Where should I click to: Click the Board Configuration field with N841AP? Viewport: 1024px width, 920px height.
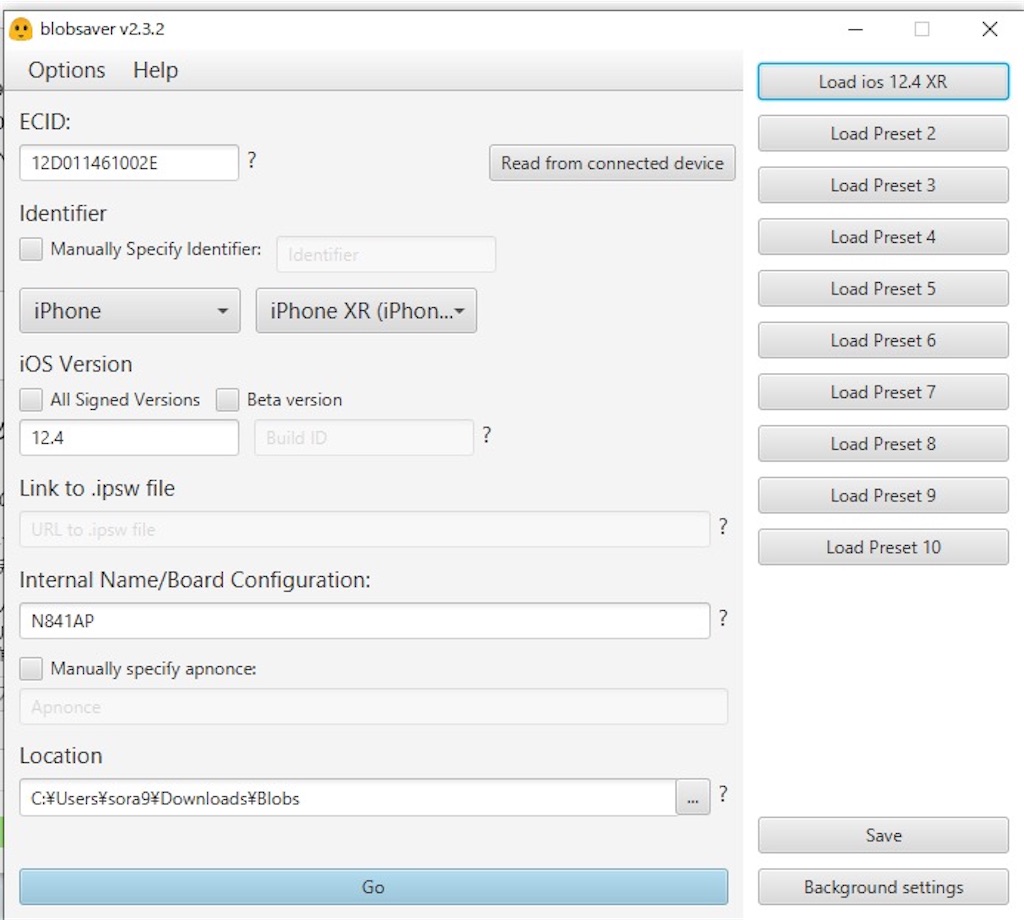[364, 620]
